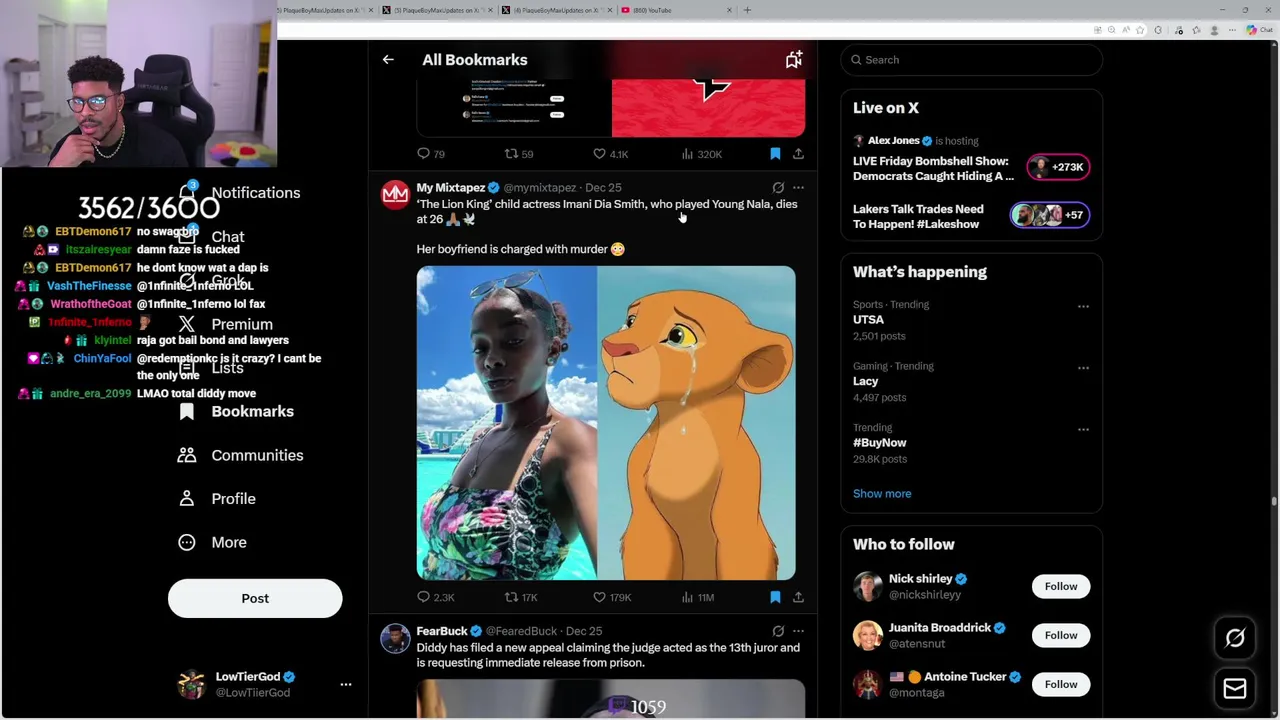The height and width of the screenshot is (720, 1280).
Task: Follow Juanita Broaddrick
Action: click(1061, 635)
